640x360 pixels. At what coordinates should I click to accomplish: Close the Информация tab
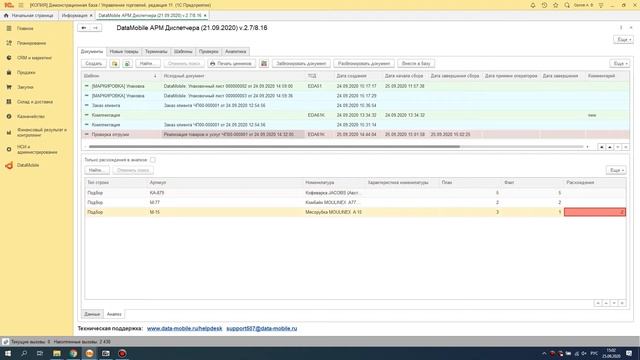pyautogui.click(x=91, y=16)
